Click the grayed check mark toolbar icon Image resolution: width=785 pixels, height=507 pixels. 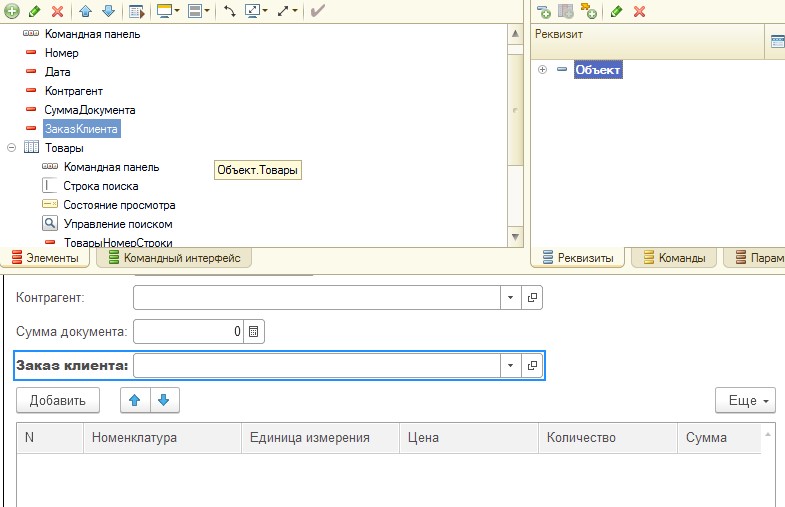click(317, 11)
